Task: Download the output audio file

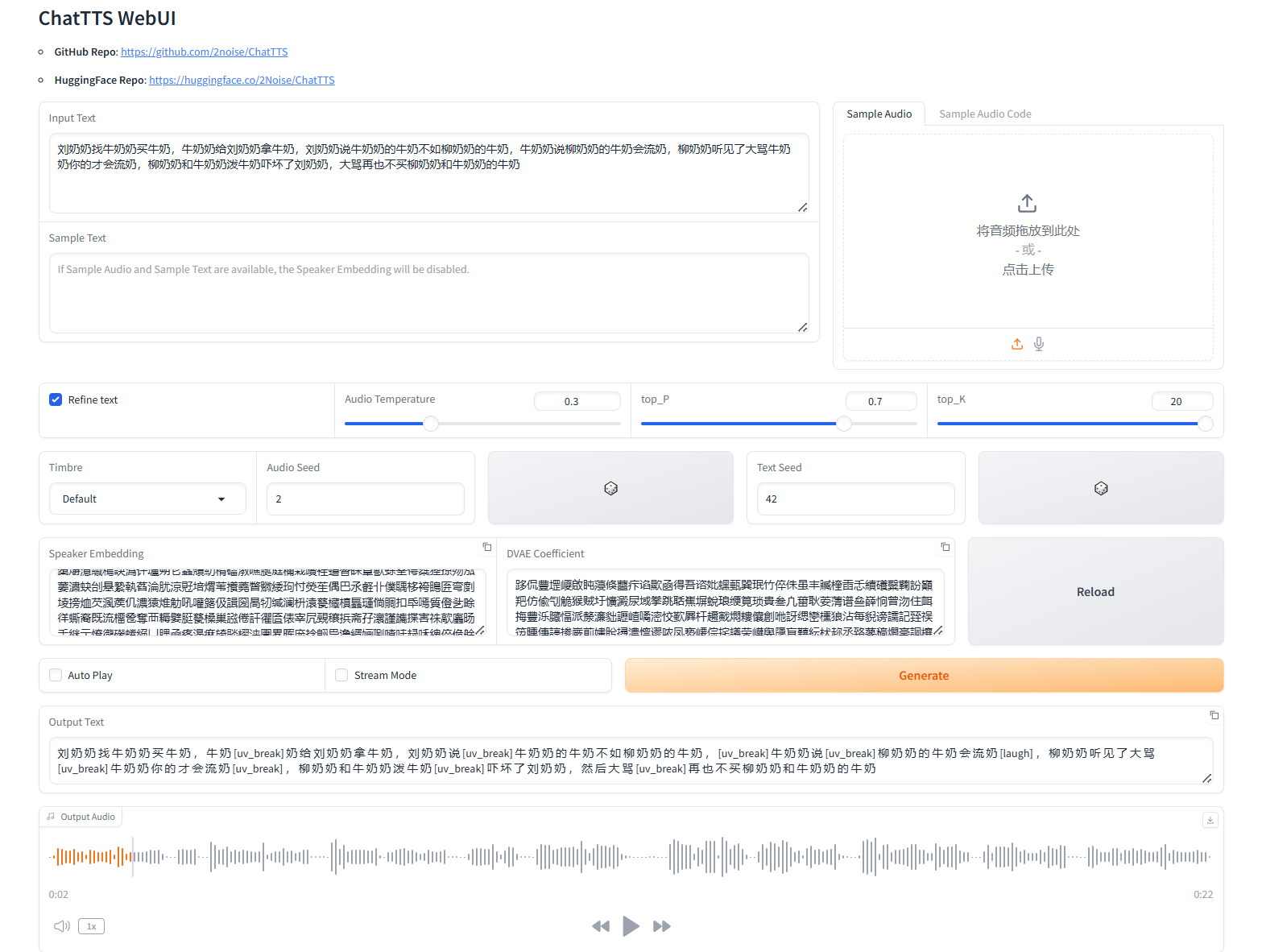Action: 1209,820
